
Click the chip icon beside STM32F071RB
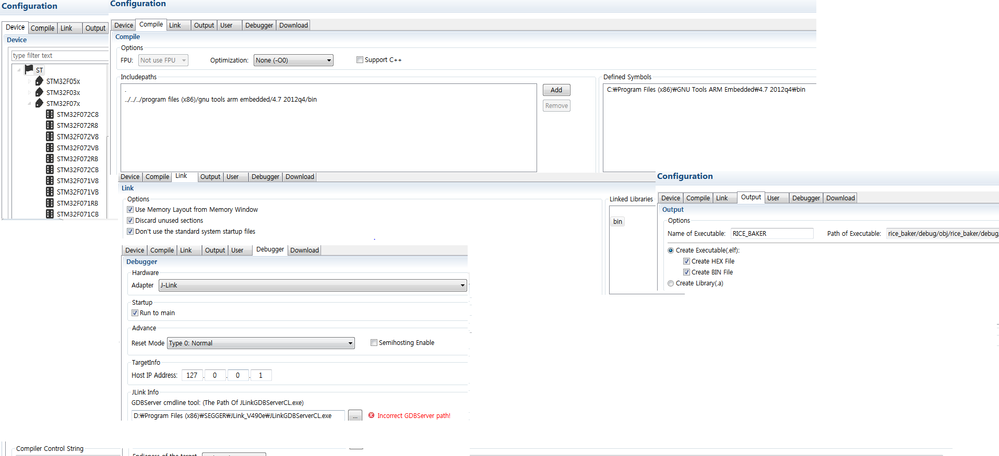tap(50, 203)
